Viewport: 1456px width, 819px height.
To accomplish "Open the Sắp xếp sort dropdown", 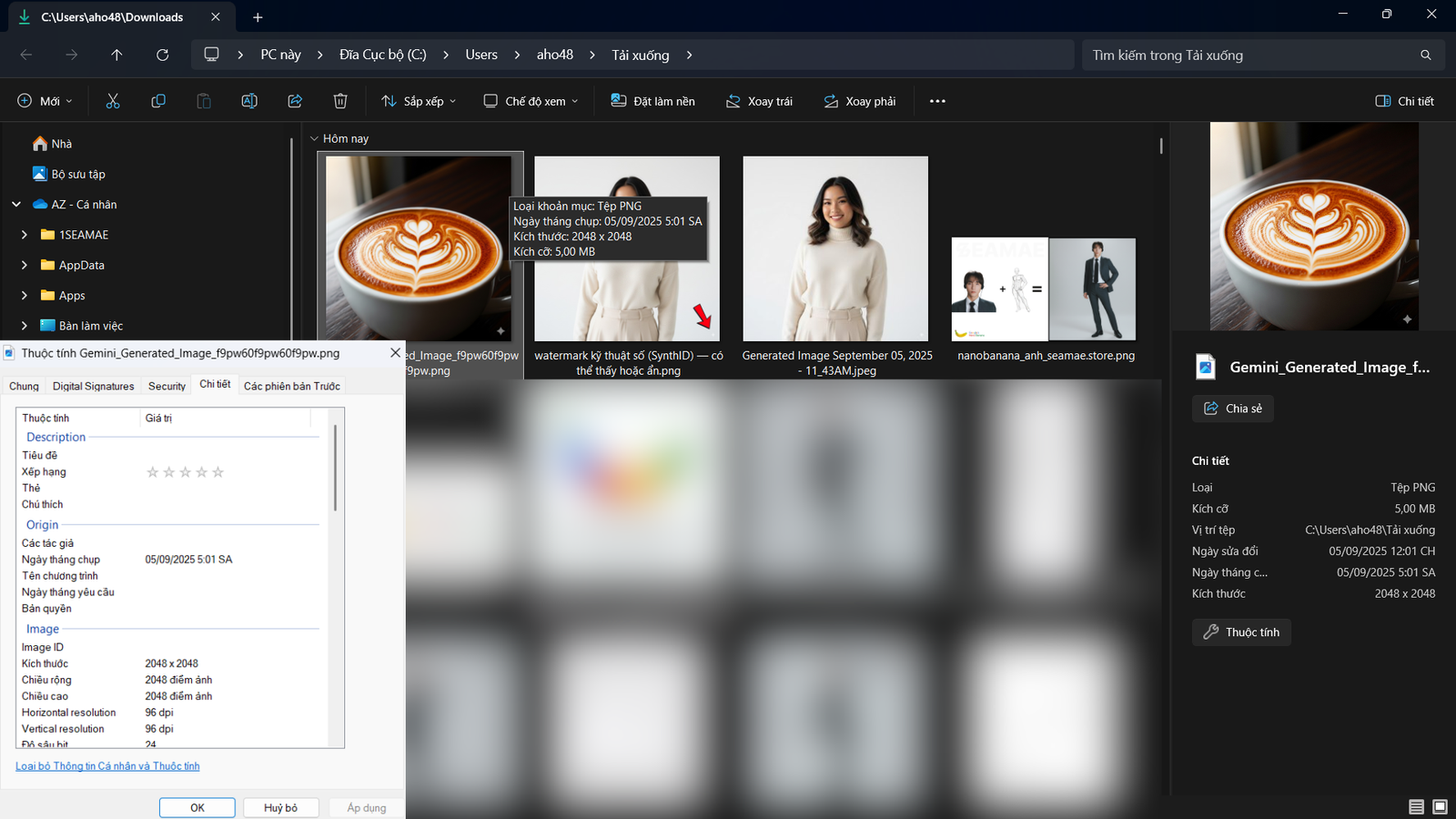I will pyautogui.click(x=419, y=101).
